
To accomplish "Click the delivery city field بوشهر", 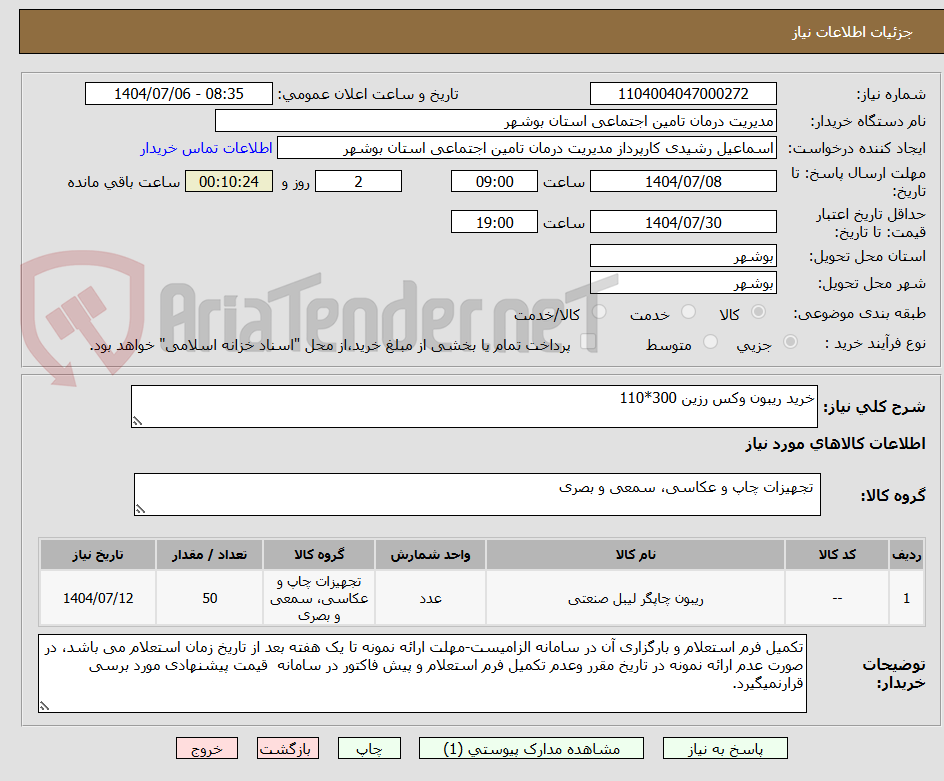I will [x=683, y=283].
